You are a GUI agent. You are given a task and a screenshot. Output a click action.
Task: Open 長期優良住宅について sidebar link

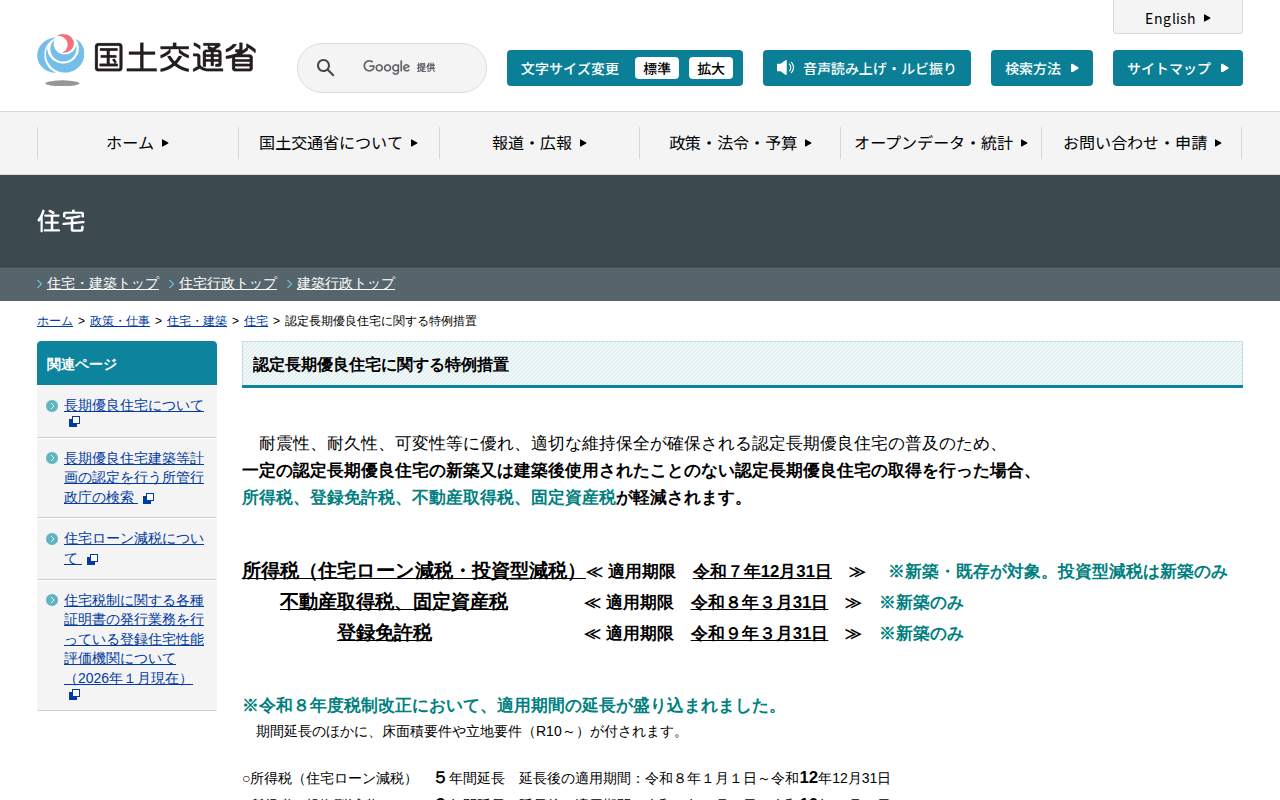[x=134, y=405]
